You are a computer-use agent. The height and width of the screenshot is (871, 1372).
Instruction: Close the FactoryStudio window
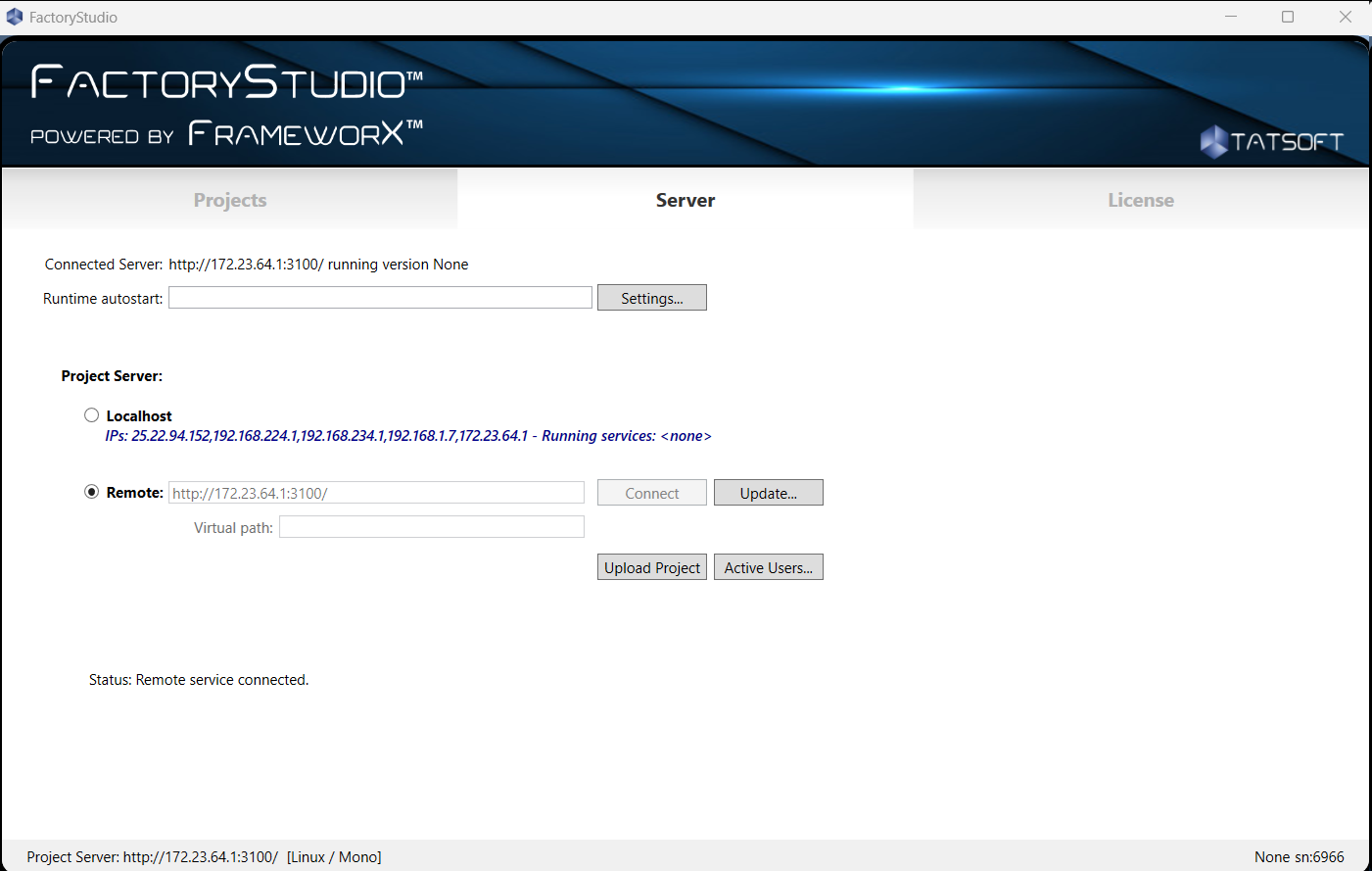(x=1345, y=17)
